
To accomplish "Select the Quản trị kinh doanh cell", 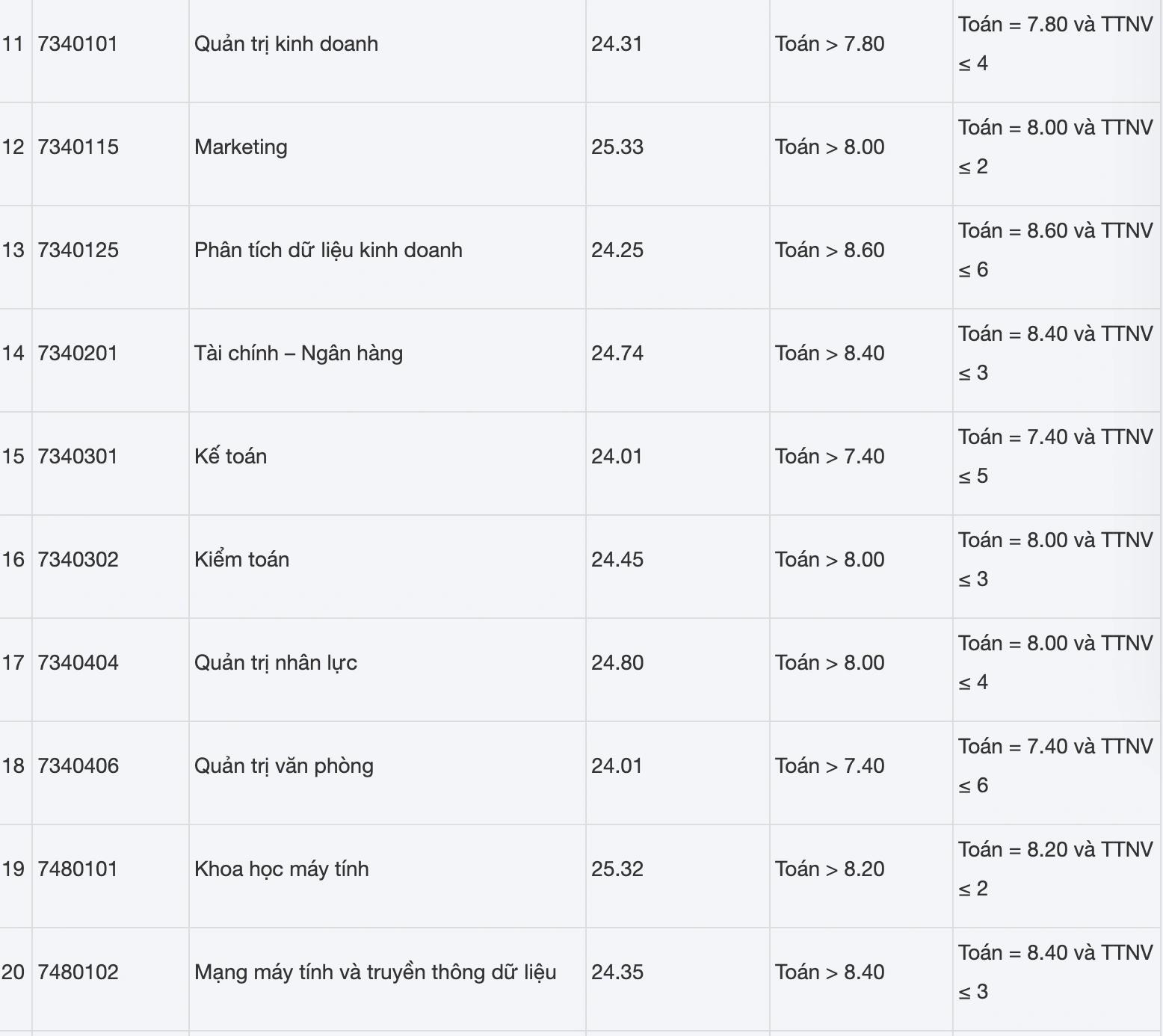I will pyautogui.click(x=286, y=44).
